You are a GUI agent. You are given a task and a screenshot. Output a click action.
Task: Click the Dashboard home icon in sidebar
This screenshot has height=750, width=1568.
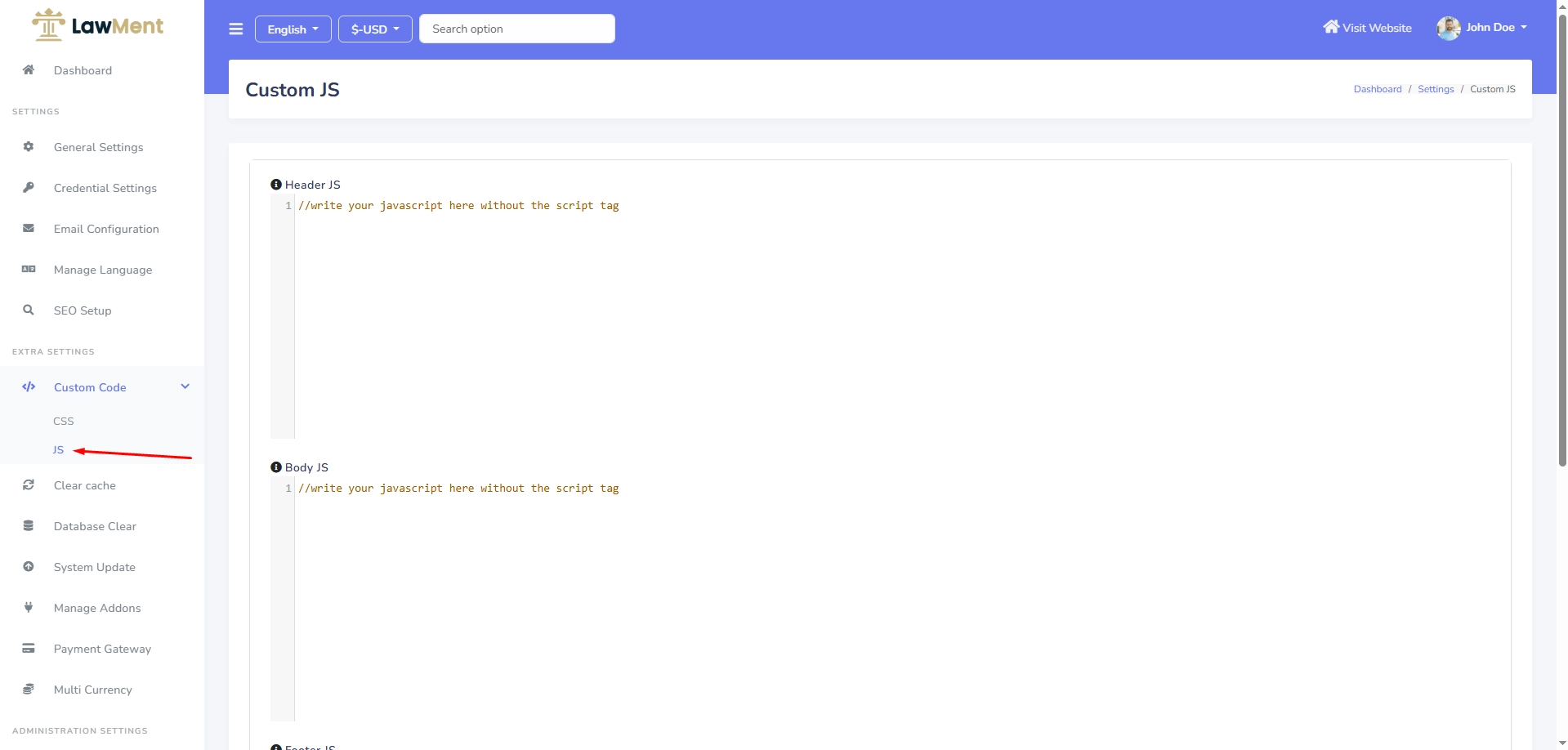pos(29,70)
